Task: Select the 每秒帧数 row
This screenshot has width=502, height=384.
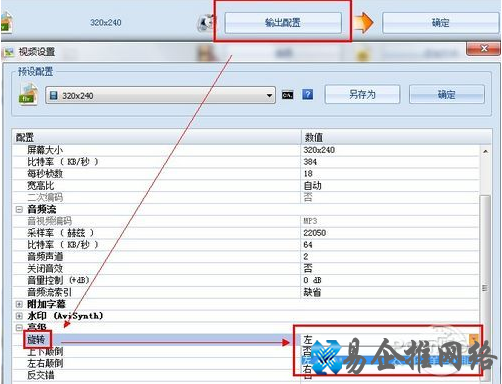Action: tap(246, 174)
